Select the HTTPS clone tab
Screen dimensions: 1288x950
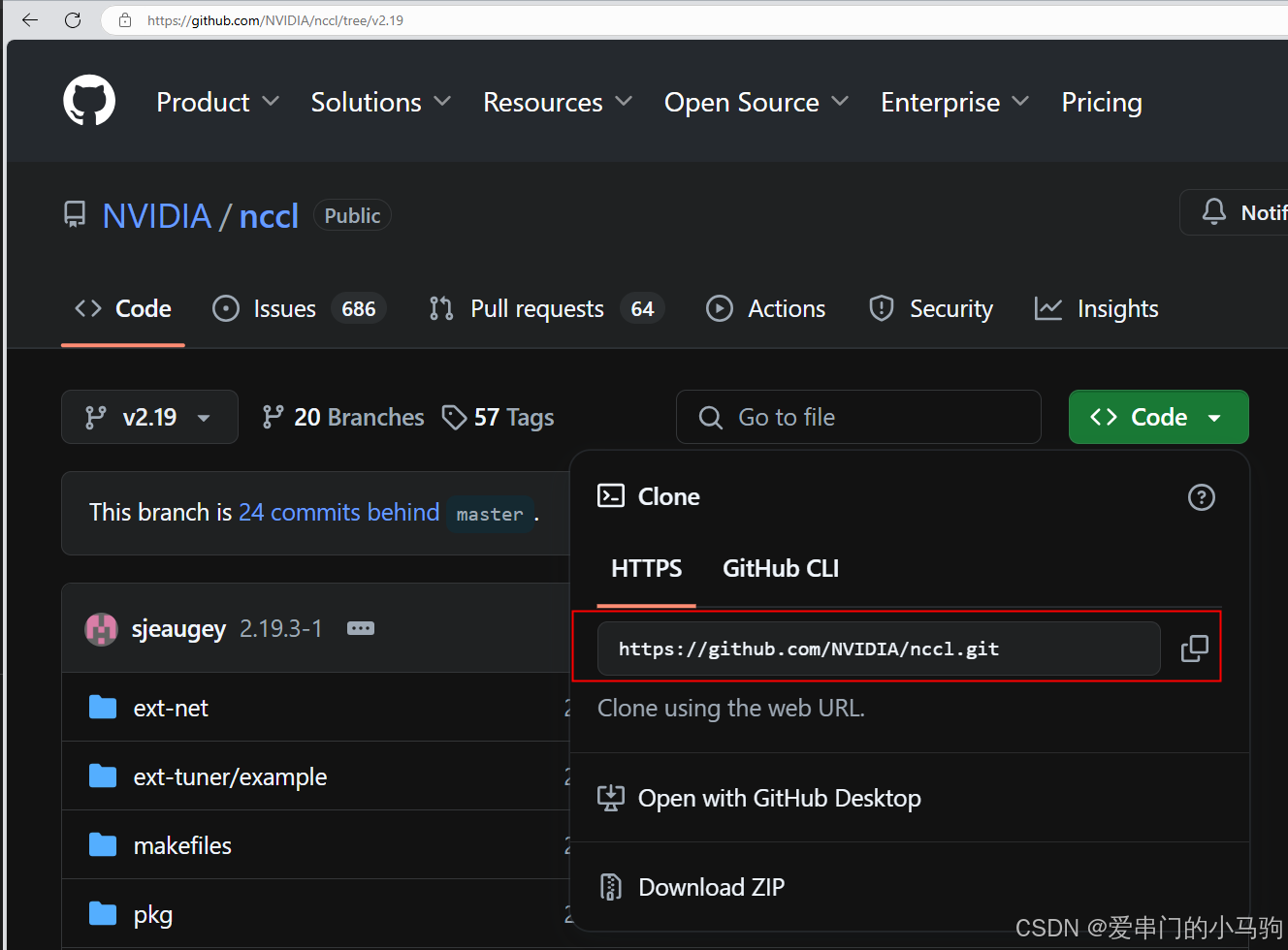(x=647, y=568)
